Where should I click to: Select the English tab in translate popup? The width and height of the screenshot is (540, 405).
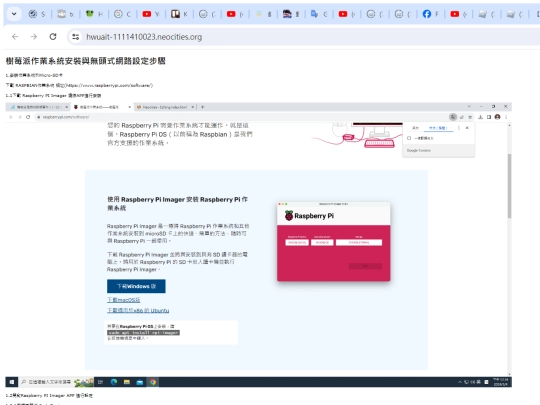pos(416,128)
